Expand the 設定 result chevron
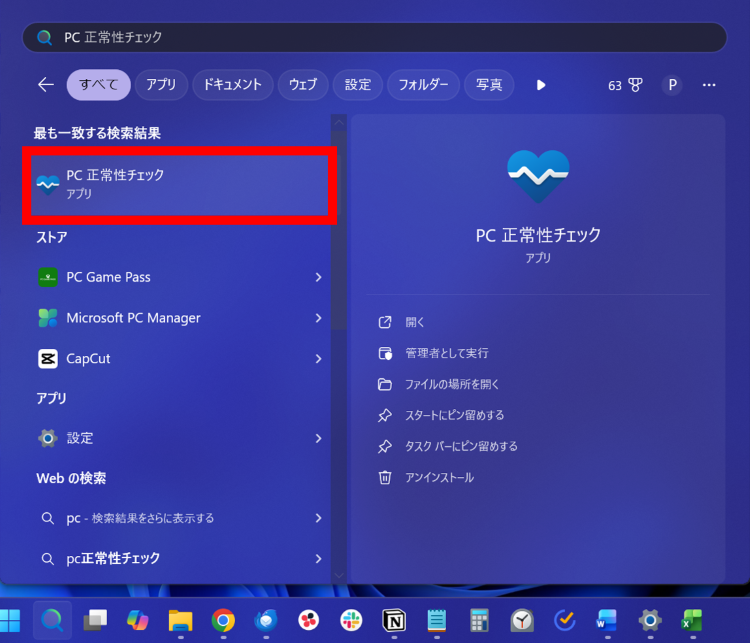750x643 pixels. coord(318,438)
